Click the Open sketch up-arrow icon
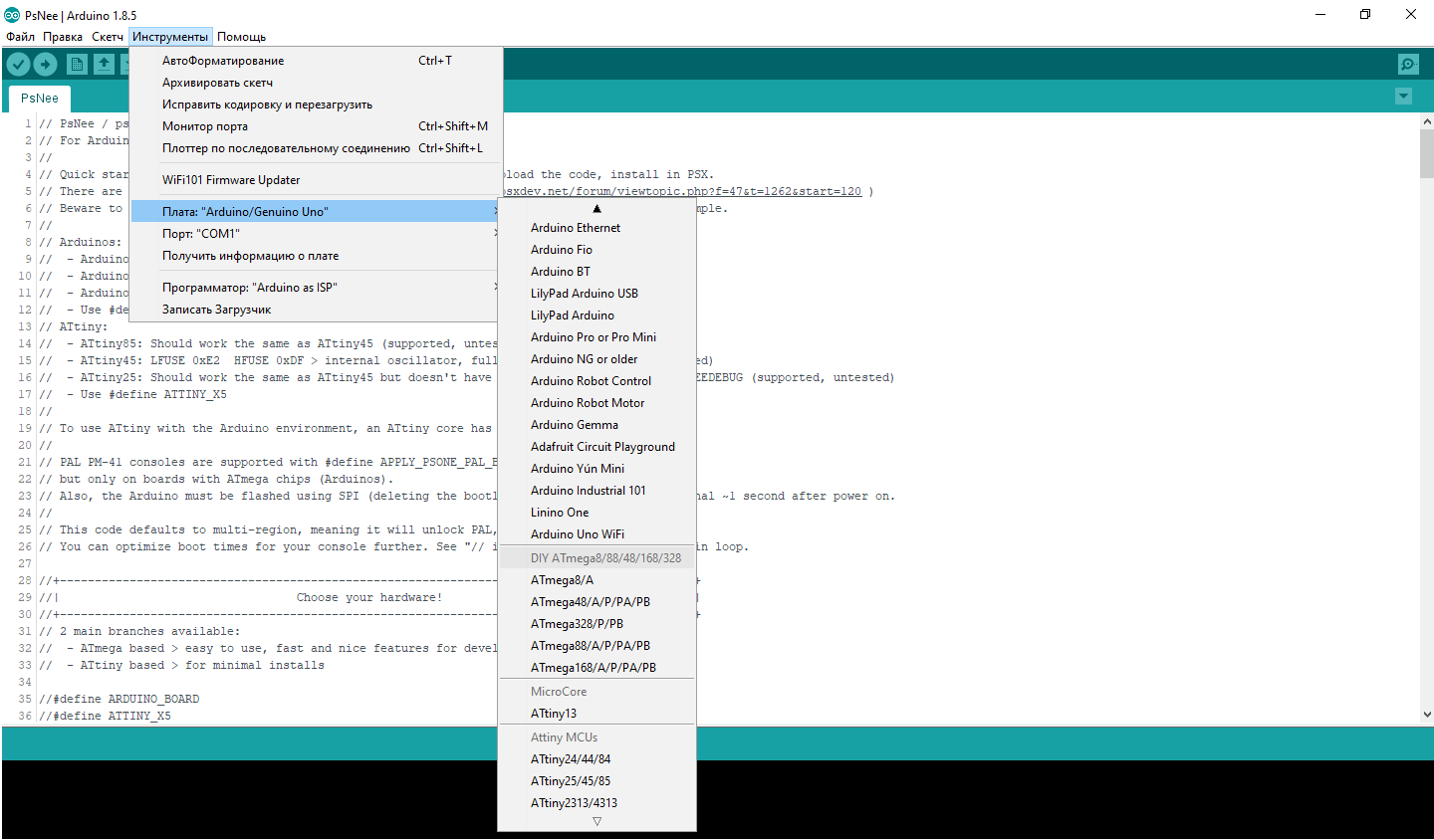Viewport: 1434px width, 840px height. (104, 65)
